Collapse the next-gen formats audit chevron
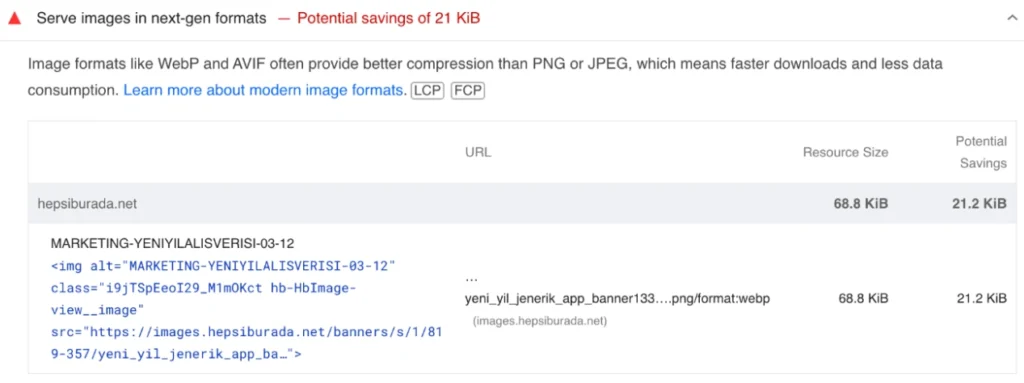1024x383 pixels. (1012, 18)
